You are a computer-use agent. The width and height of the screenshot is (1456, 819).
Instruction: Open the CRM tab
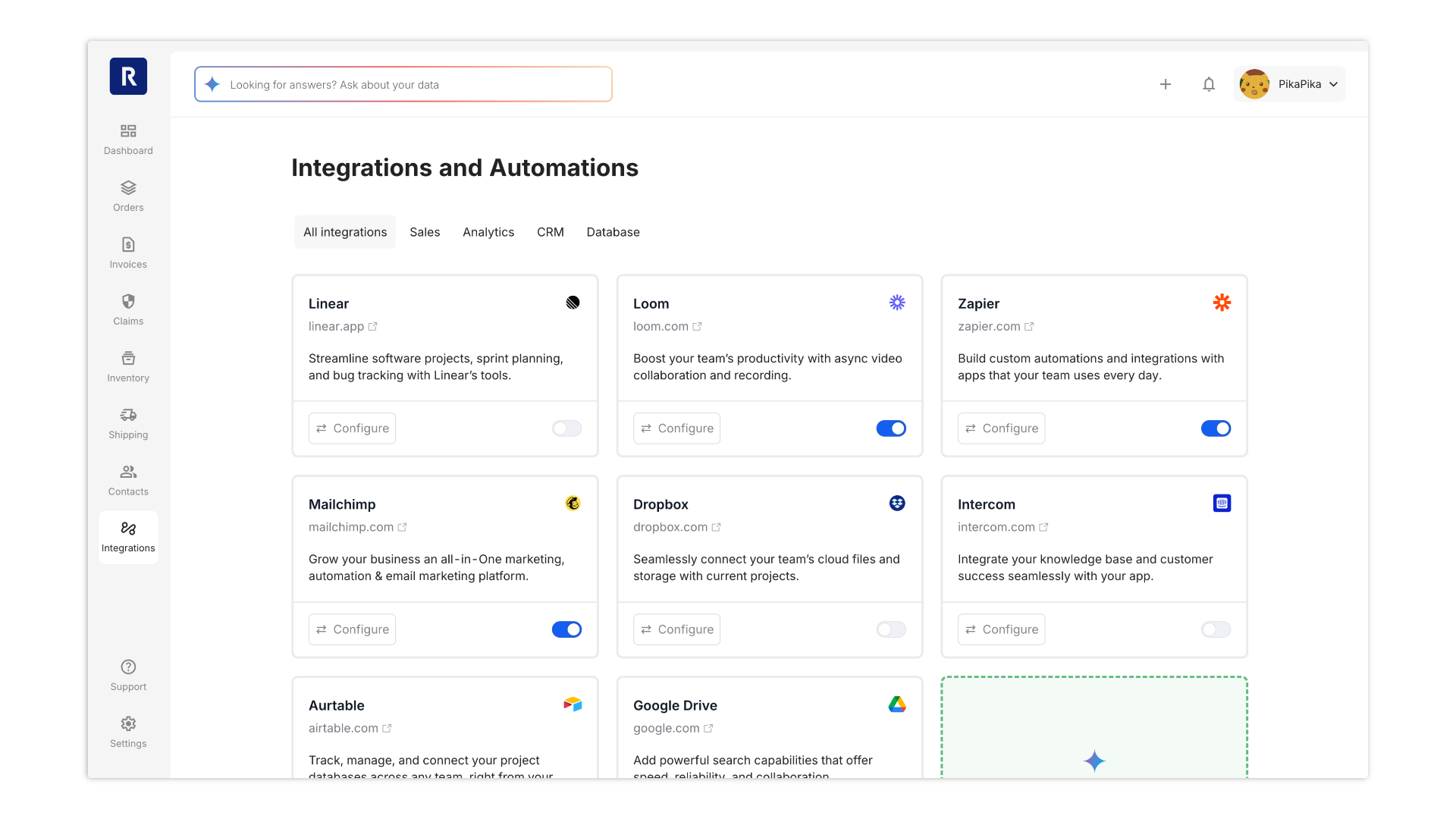(x=551, y=232)
